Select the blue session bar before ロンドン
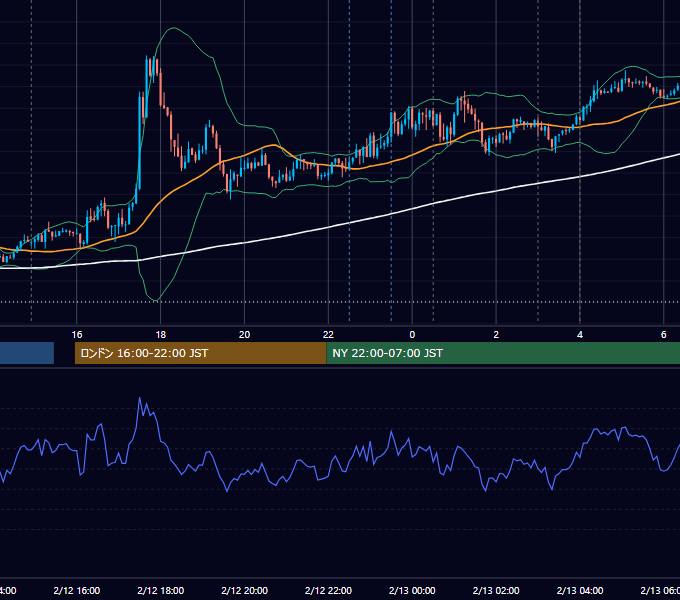 (x=27, y=353)
